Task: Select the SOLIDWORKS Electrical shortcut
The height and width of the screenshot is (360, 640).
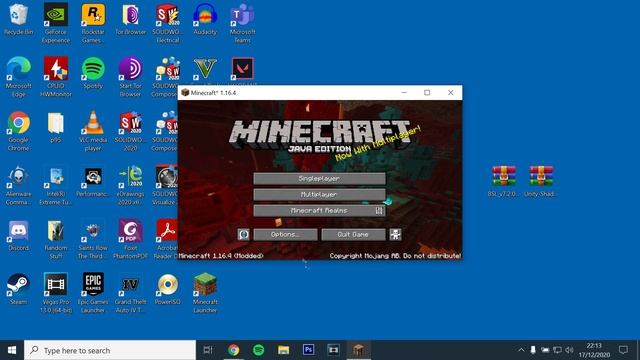Action: pos(168,23)
